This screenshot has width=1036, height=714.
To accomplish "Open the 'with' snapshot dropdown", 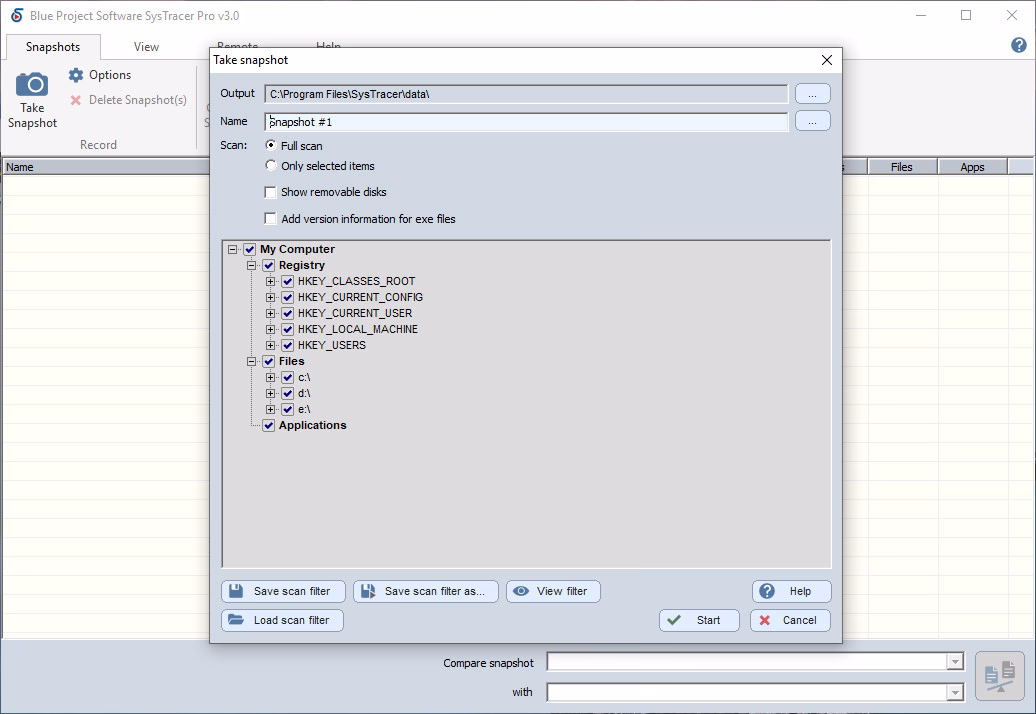I will [x=954, y=692].
